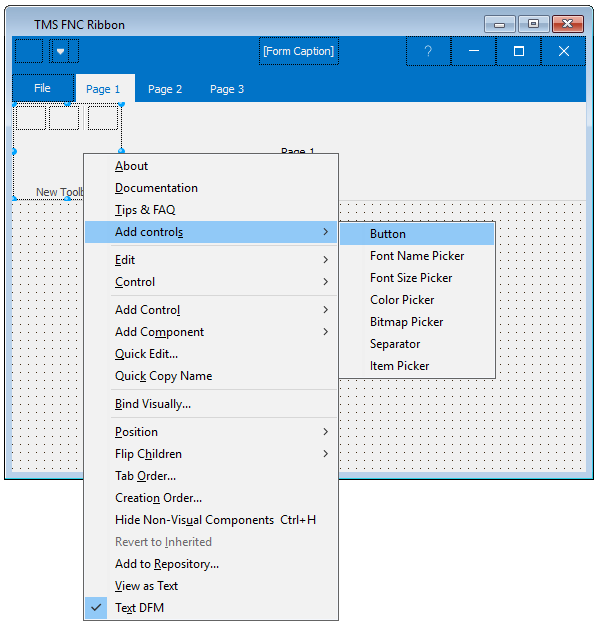
Task: Open the File ribbon tab
Action: [43, 88]
